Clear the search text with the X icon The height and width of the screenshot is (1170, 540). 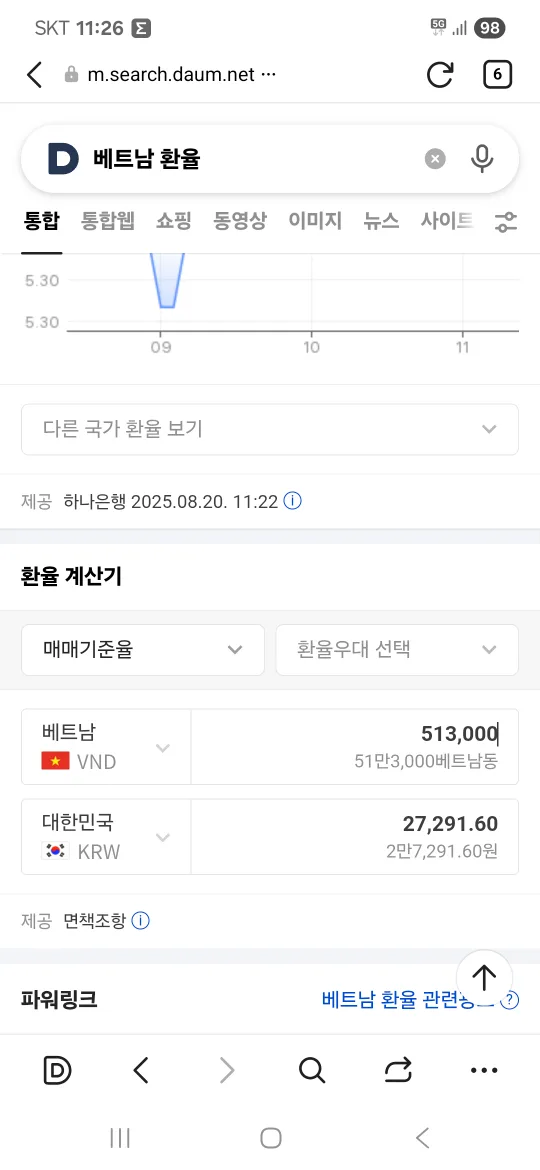pos(436,158)
